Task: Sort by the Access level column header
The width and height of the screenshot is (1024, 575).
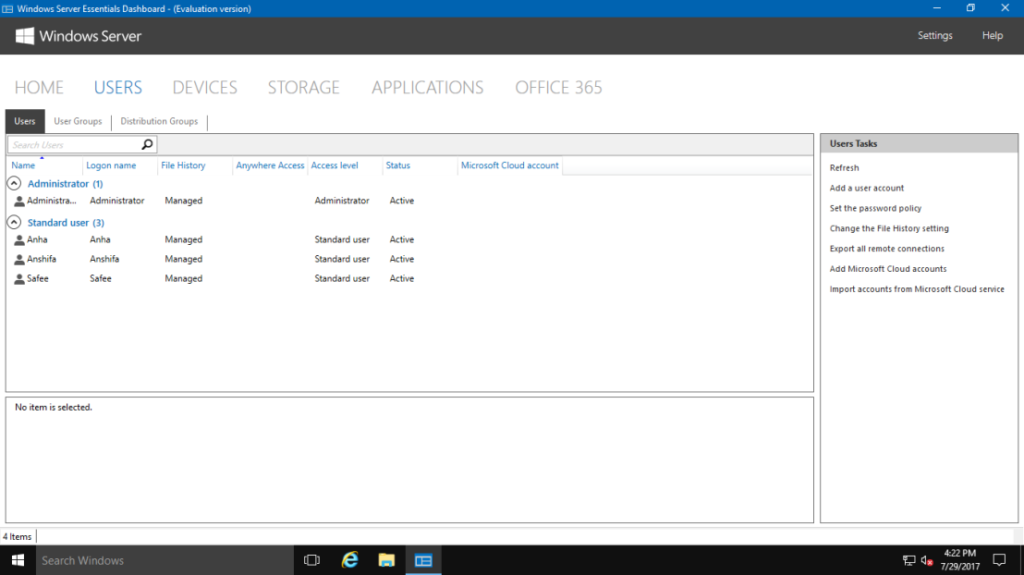Action: coord(334,166)
